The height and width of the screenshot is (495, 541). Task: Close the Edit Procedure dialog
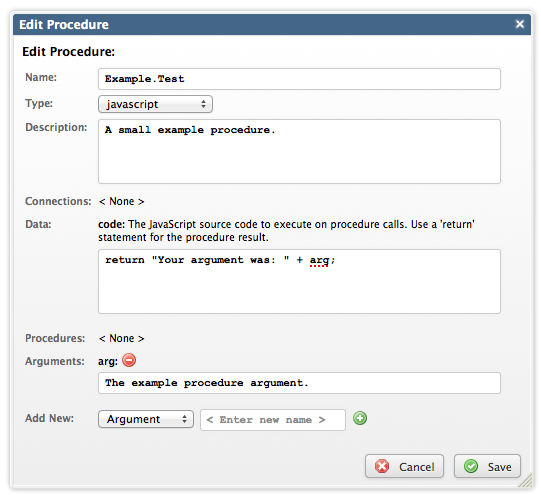tap(520, 24)
